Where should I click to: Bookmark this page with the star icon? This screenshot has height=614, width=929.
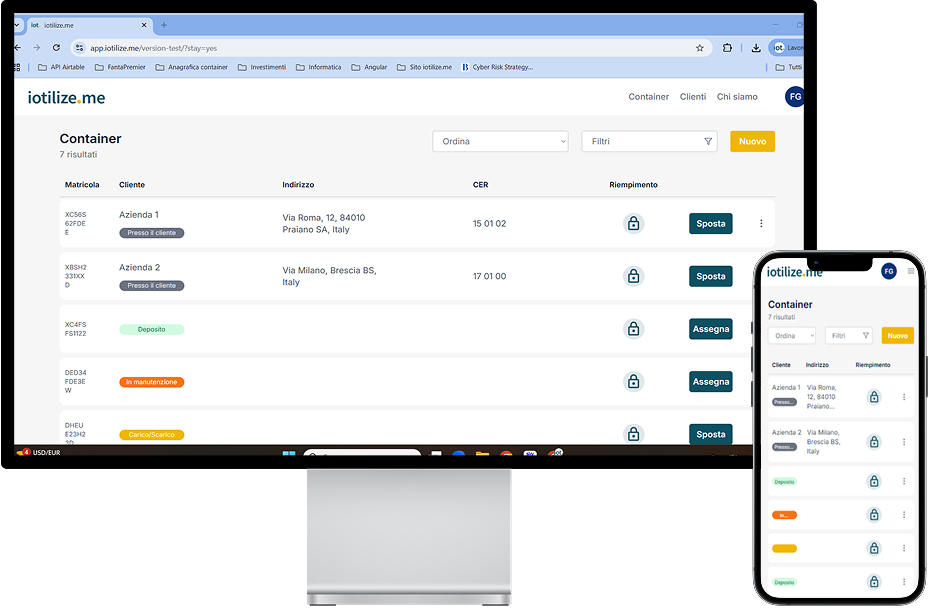(x=700, y=48)
